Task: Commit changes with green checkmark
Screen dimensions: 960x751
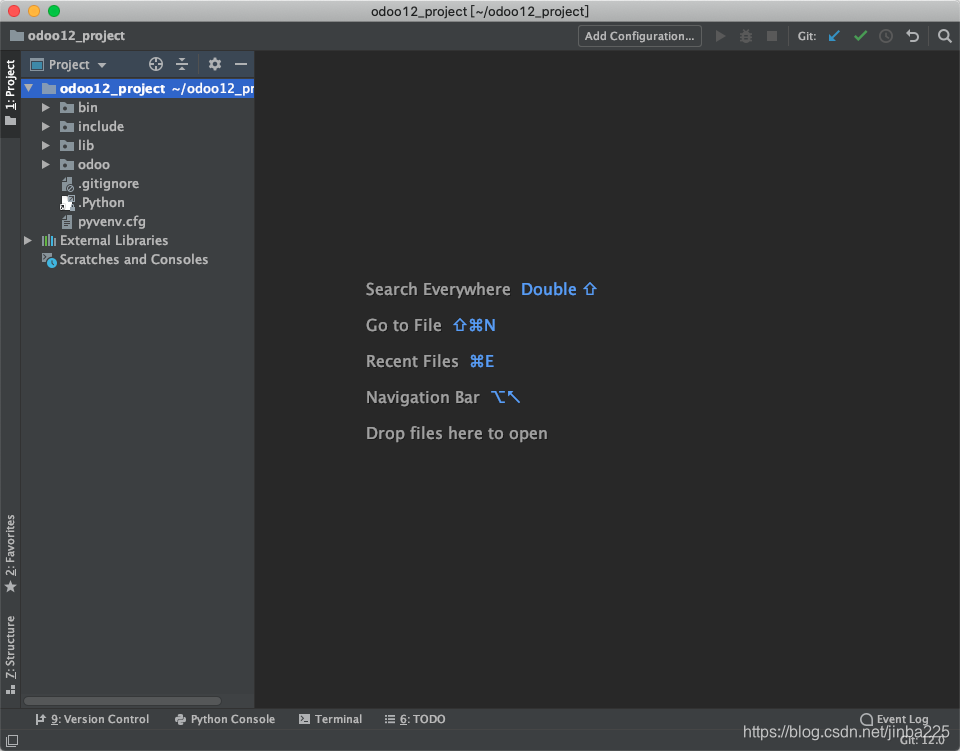Action: [x=860, y=36]
